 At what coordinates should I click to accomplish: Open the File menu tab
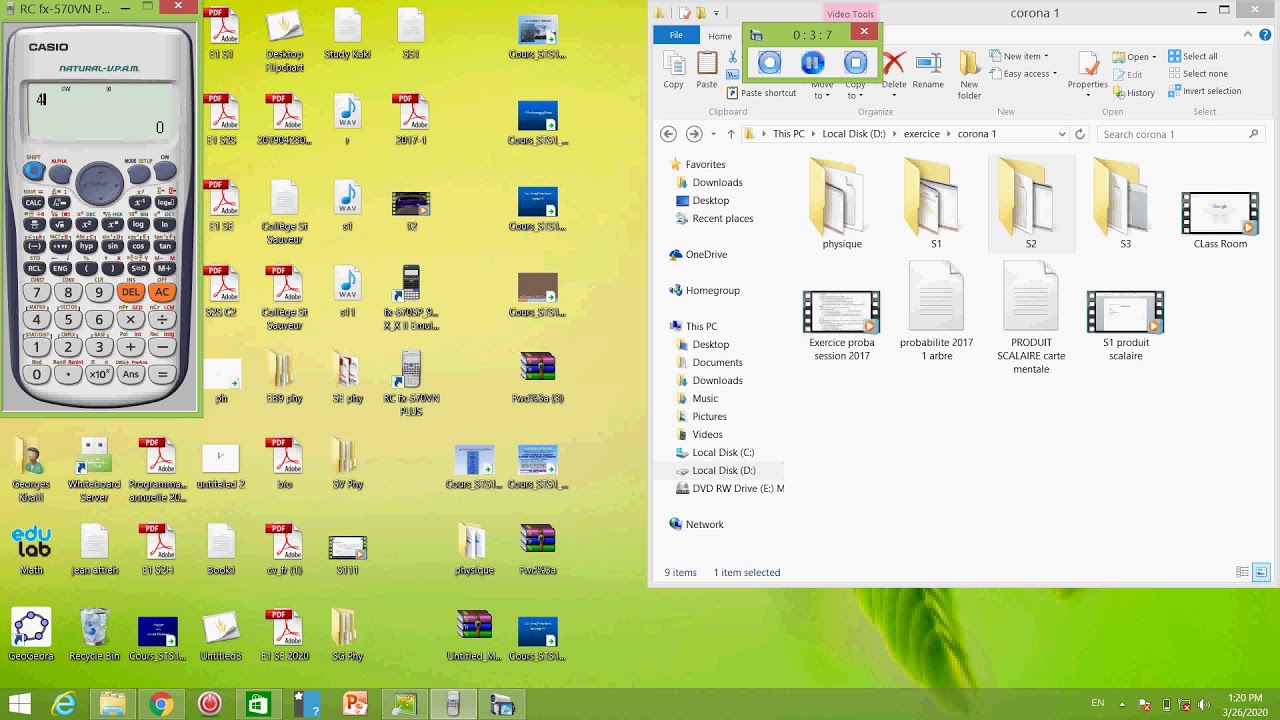[676, 35]
